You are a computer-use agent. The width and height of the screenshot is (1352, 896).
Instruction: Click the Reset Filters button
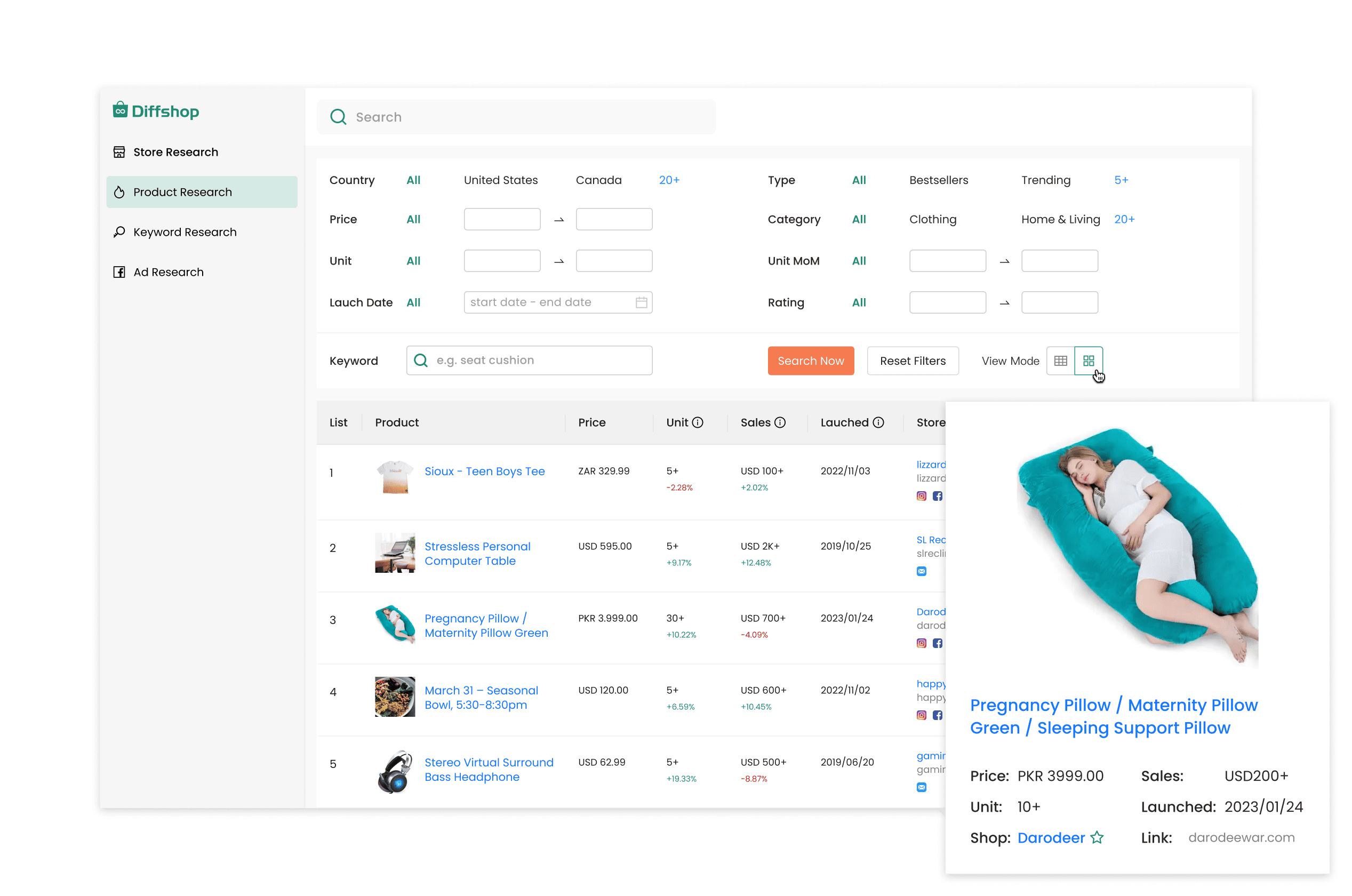pos(910,361)
